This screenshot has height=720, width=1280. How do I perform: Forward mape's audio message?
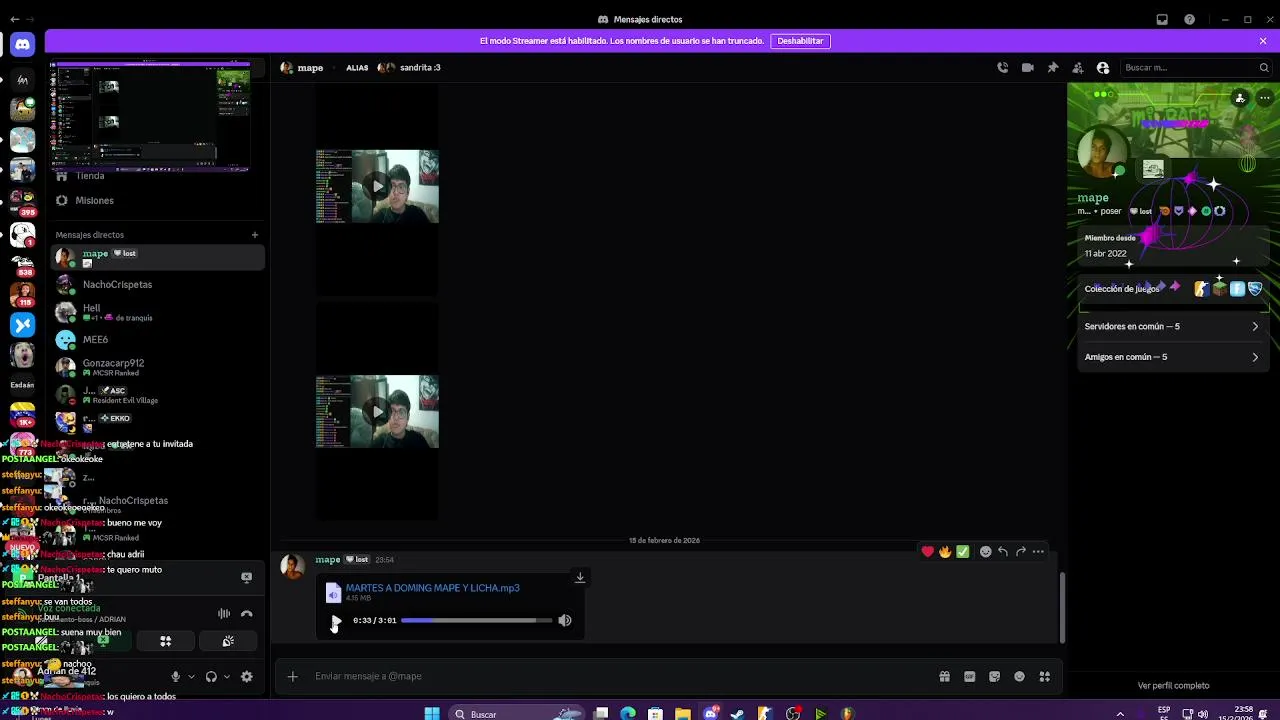tap(1021, 552)
